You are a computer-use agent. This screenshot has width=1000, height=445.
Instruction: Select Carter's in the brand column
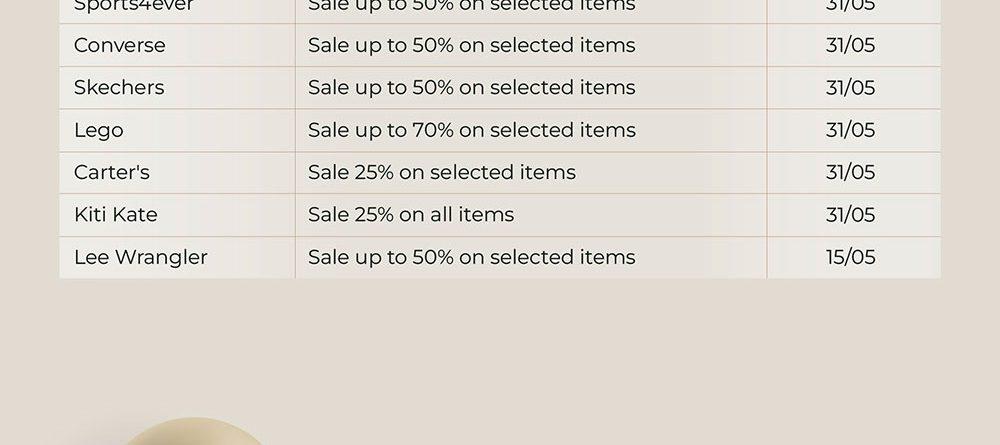coord(112,172)
